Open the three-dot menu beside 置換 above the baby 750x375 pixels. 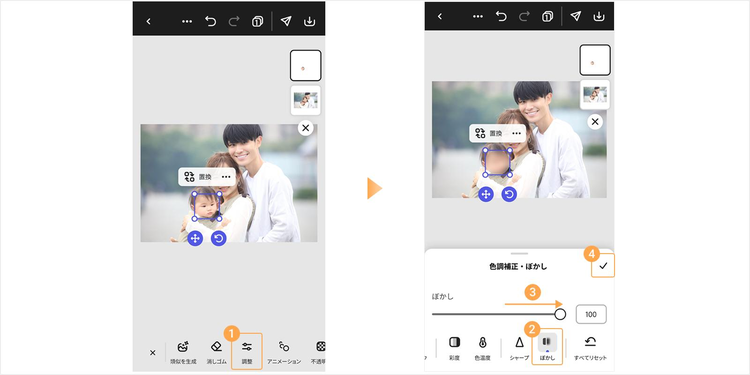[x=226, y=177]
